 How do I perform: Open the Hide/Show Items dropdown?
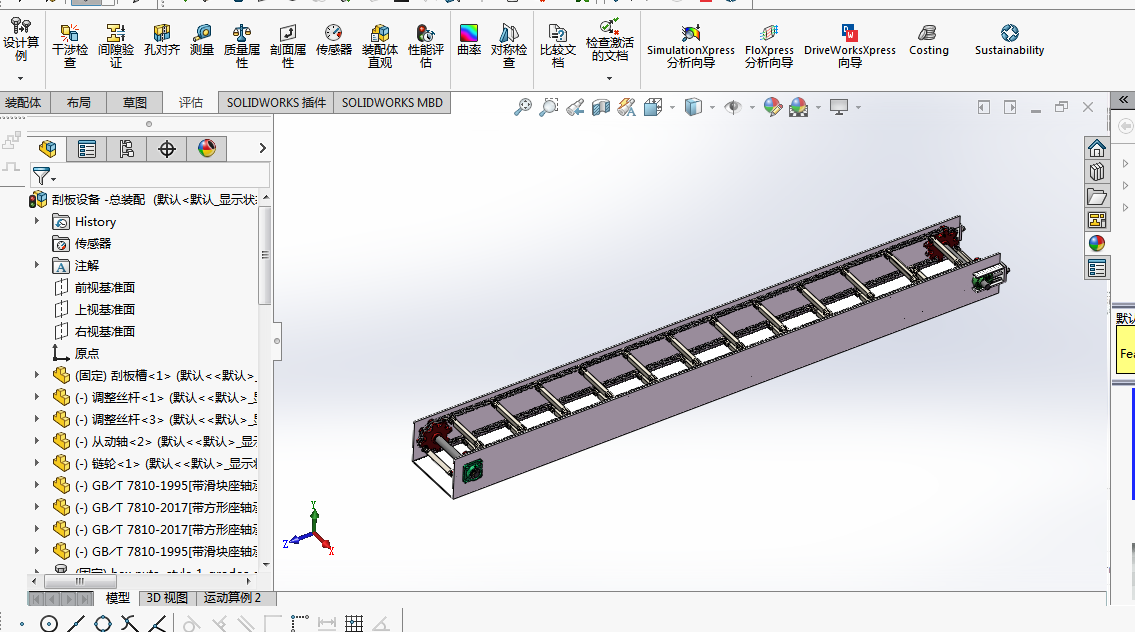(x=752, y=107)
